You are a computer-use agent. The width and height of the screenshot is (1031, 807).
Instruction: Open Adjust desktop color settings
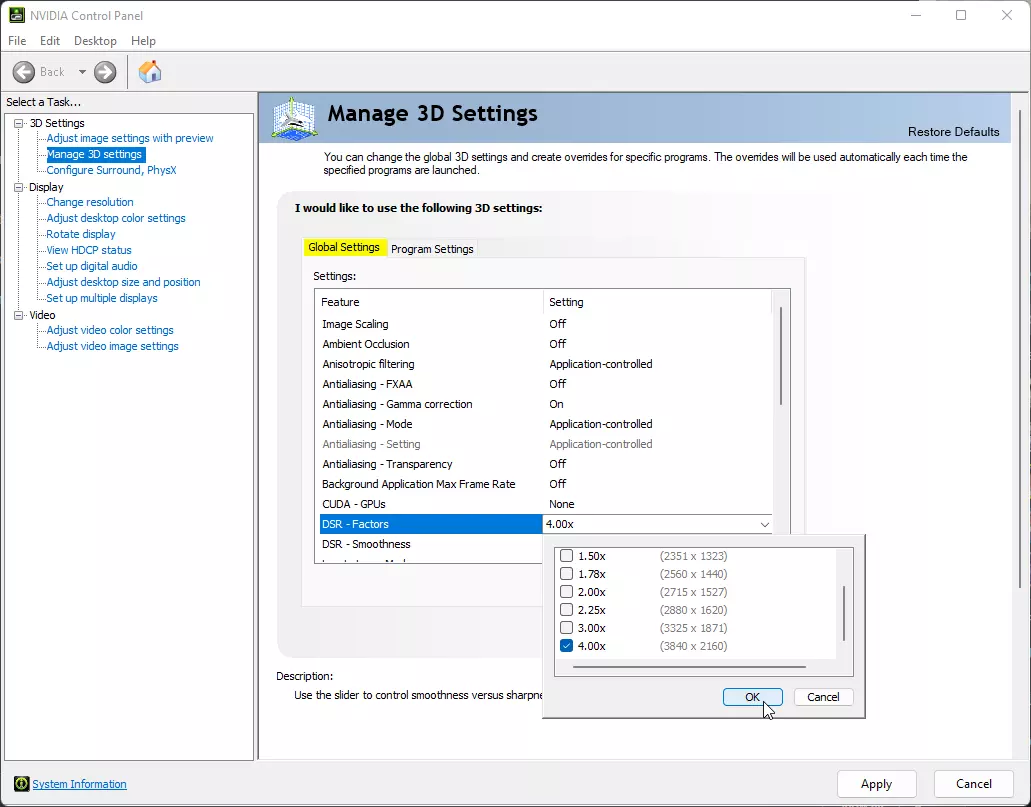pyautogui.click(x=116, y=218)
